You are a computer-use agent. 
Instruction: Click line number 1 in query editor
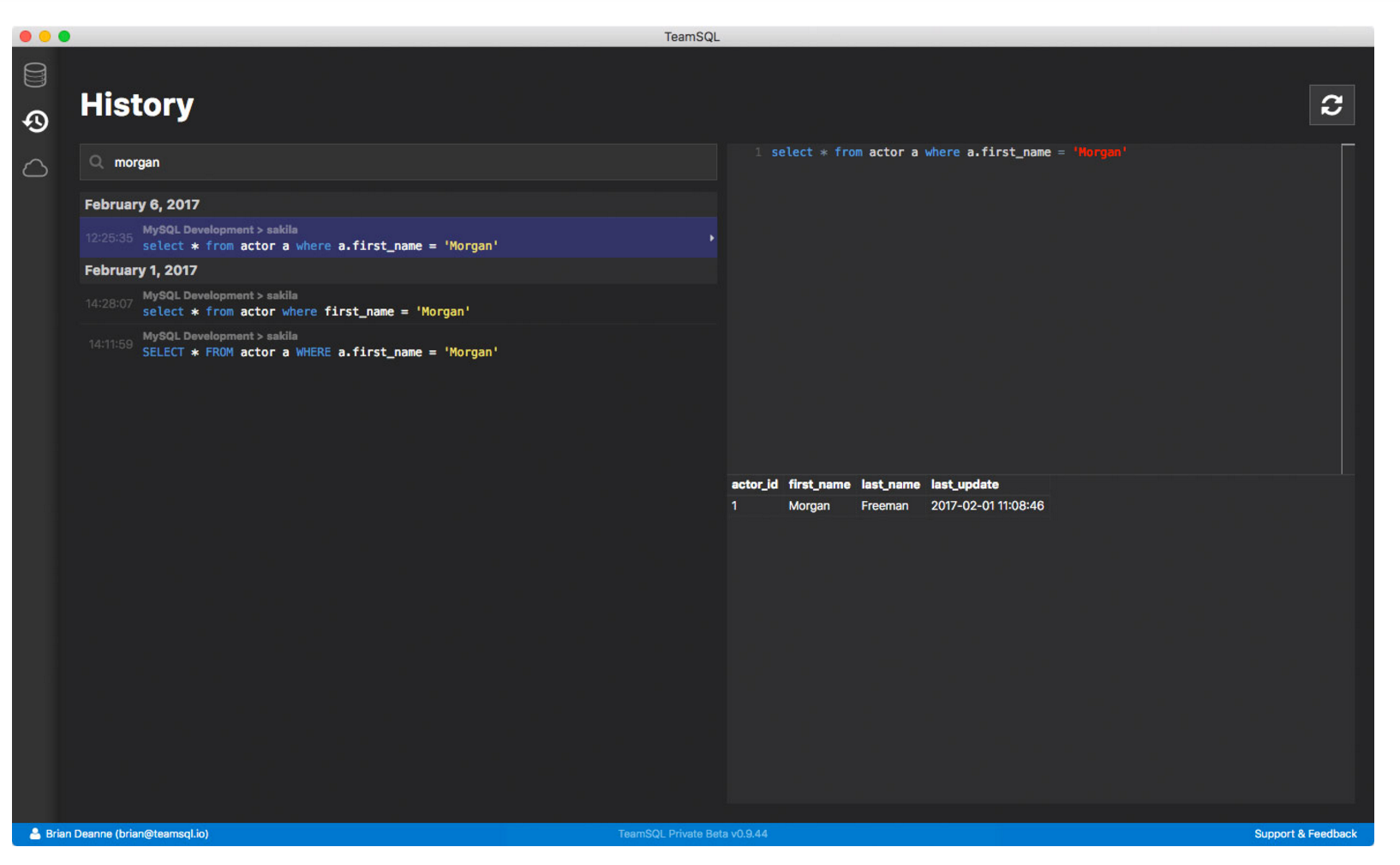click(758, 152)
